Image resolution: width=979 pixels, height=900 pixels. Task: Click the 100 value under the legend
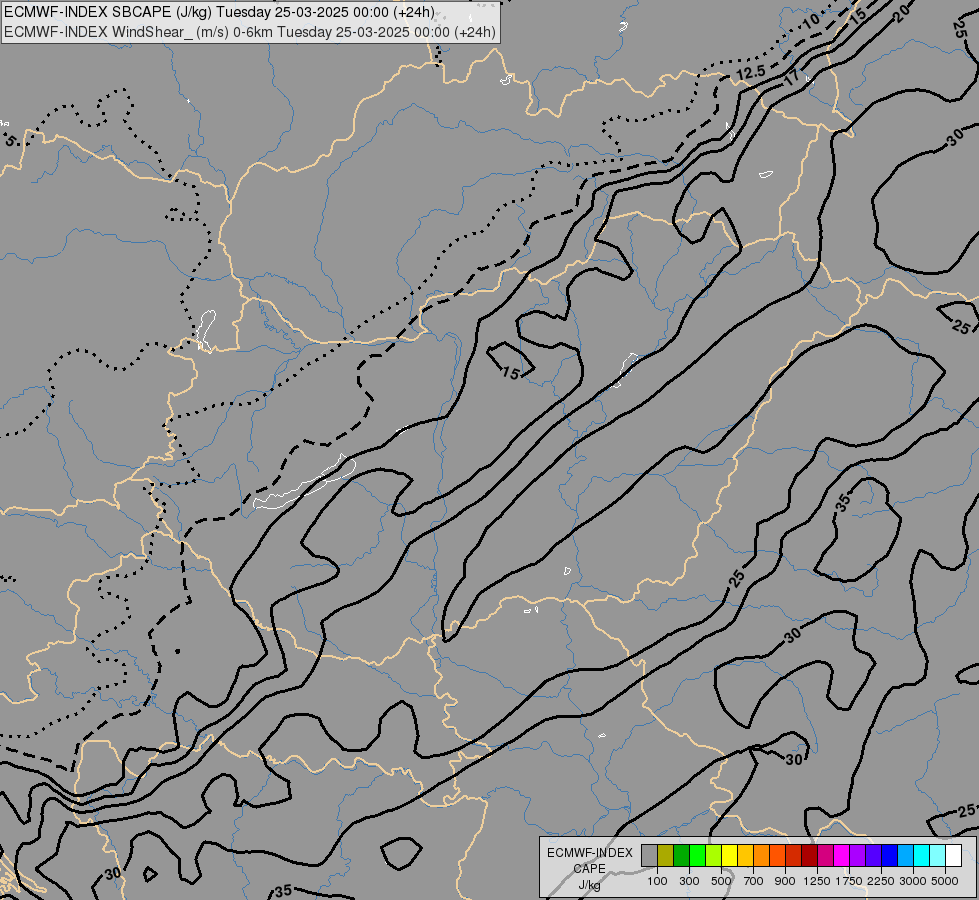[657, 881]
